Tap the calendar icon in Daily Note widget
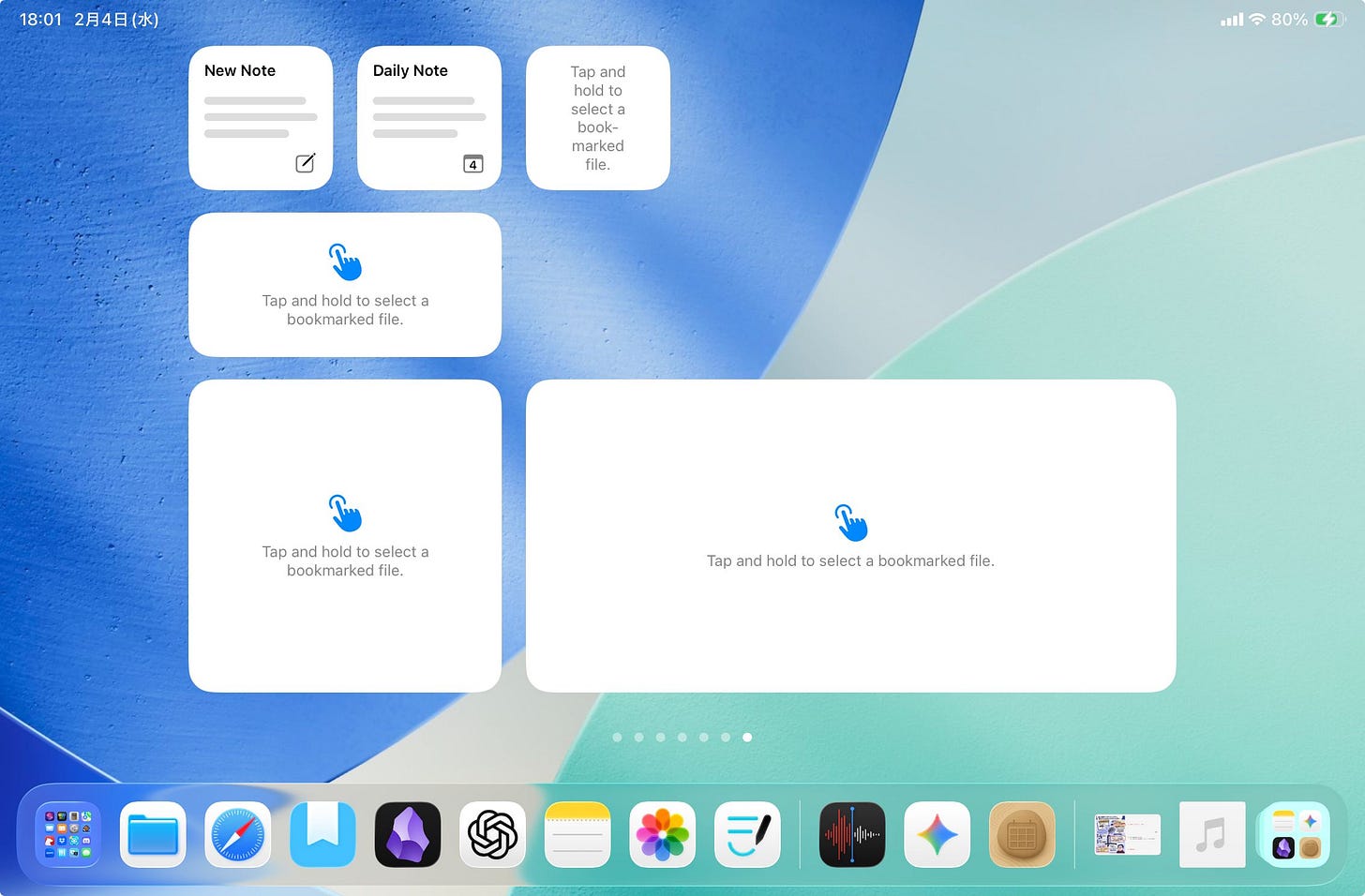The height and width of the screenshot is (896, 1365). 473,163
